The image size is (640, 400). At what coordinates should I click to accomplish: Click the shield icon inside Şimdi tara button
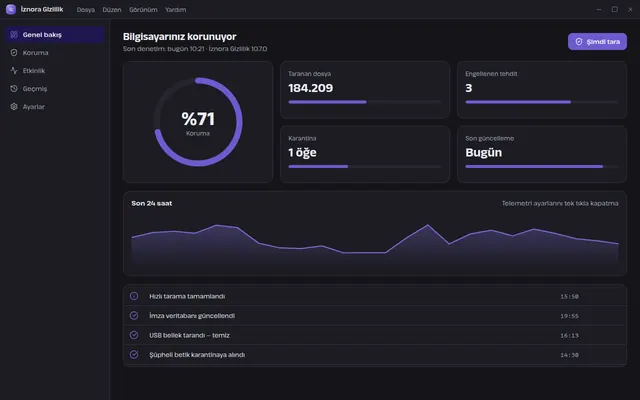tap(579, 42)
